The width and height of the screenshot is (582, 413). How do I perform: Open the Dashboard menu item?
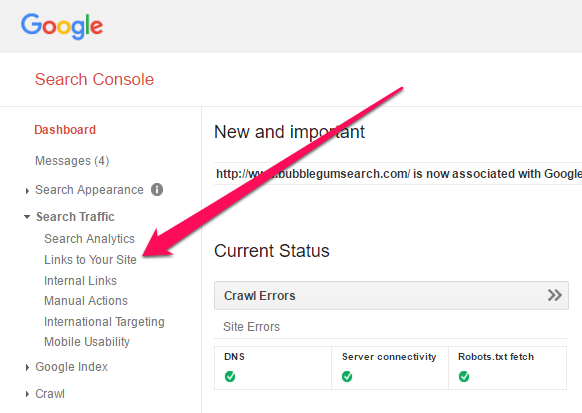click(x=65, y=130)
